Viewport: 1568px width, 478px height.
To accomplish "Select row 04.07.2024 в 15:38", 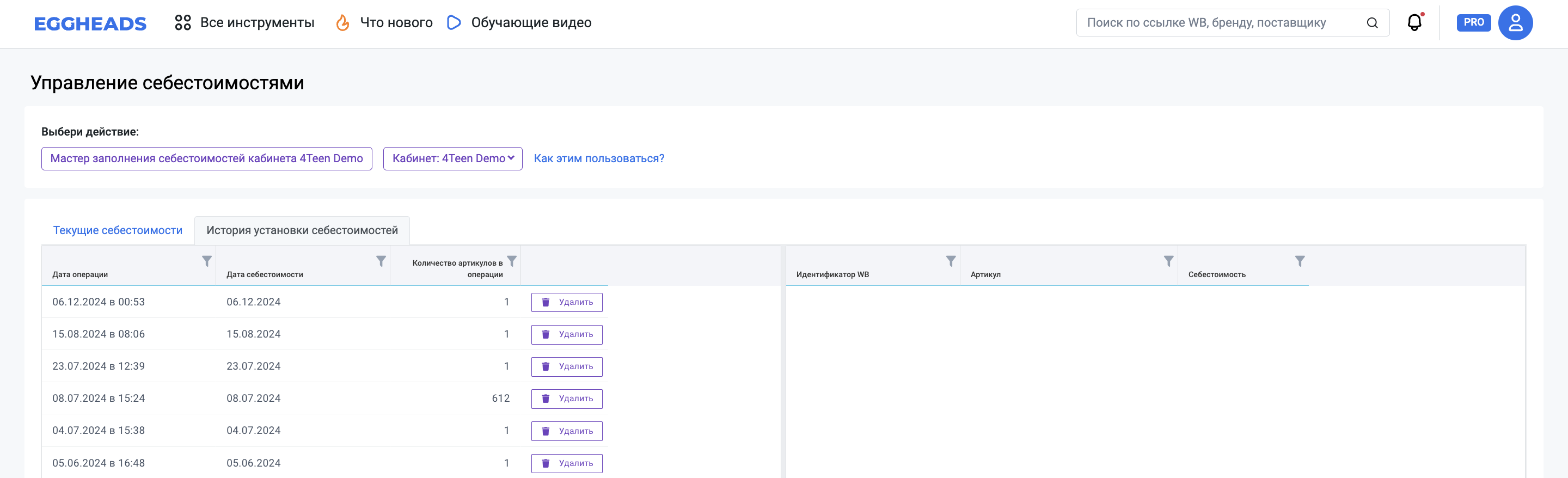I will click(324, 431).
